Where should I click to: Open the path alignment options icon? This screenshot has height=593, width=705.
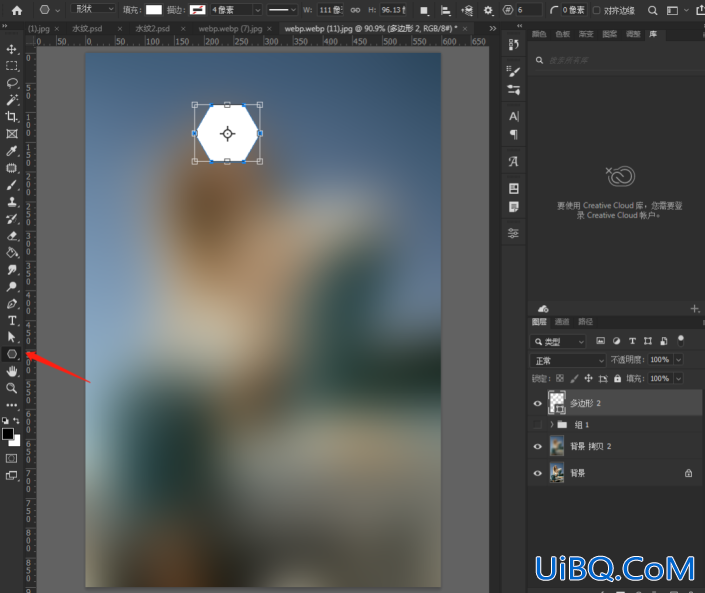(x=445, y=10)
